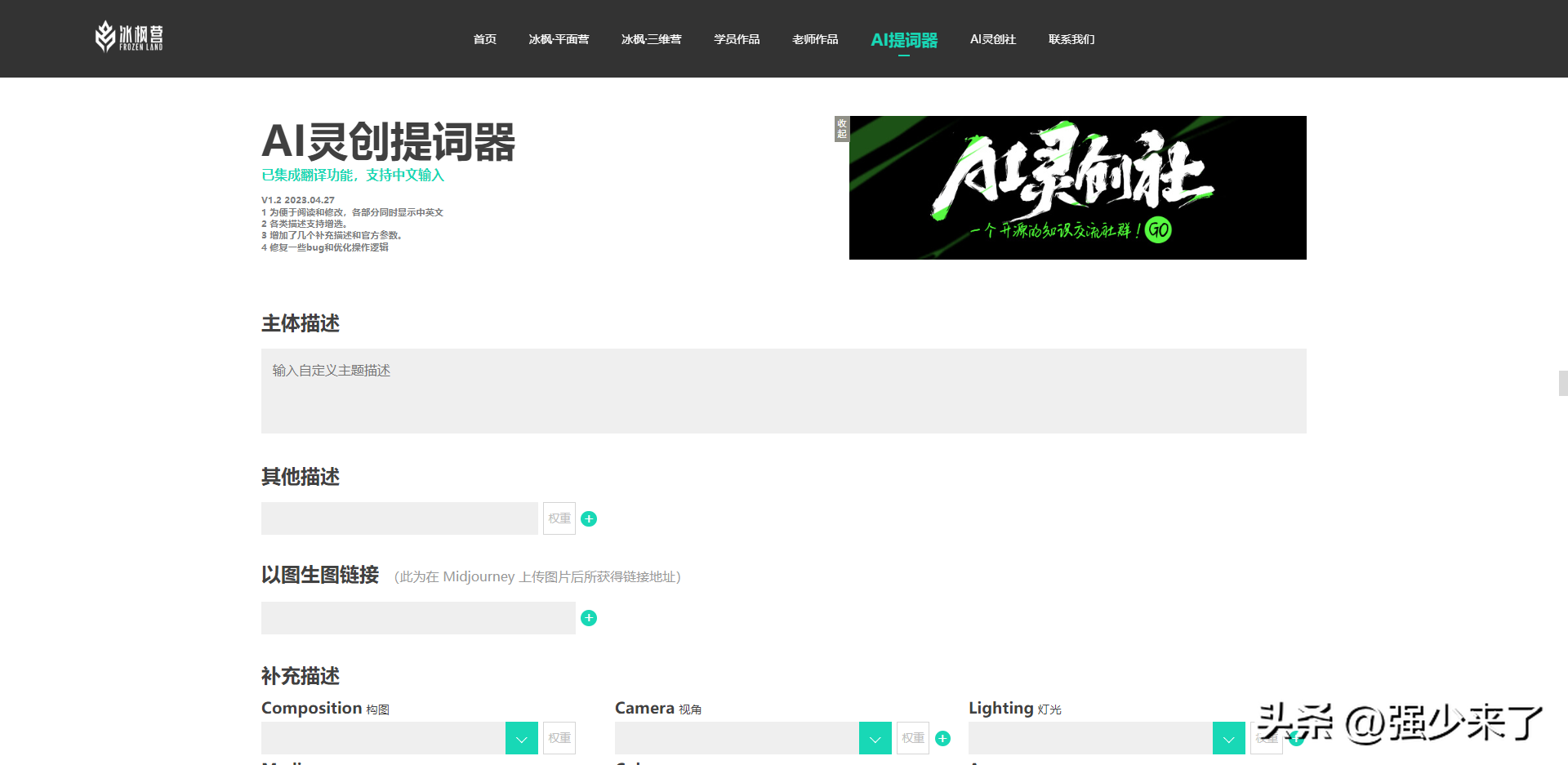Open 冰枫·平面营 menu item
This screenshot has height=765, width=1568.
coord(559,39)
